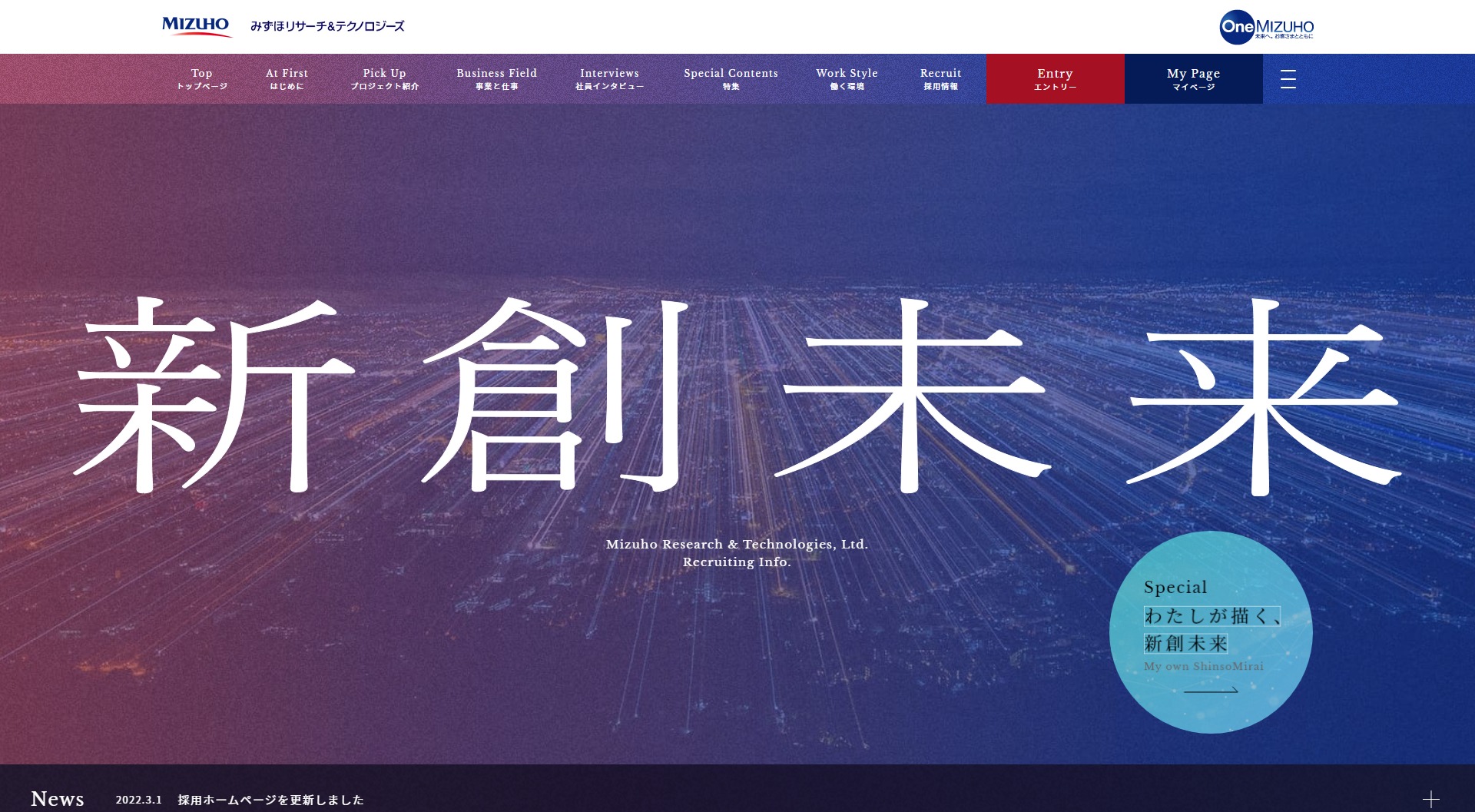1475x812 pixels.
Task: Click the 新創未来 hero headline
Action: 736,396
